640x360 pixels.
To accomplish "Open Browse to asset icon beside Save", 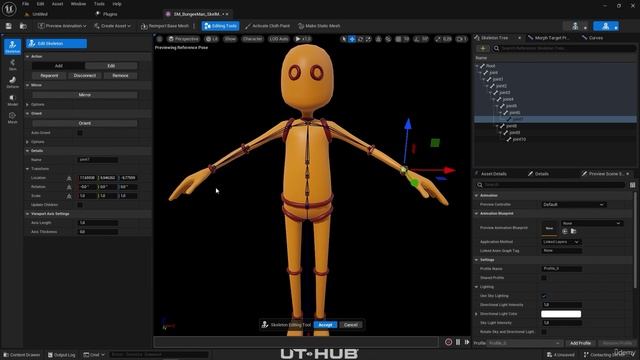I will [23, 26].
